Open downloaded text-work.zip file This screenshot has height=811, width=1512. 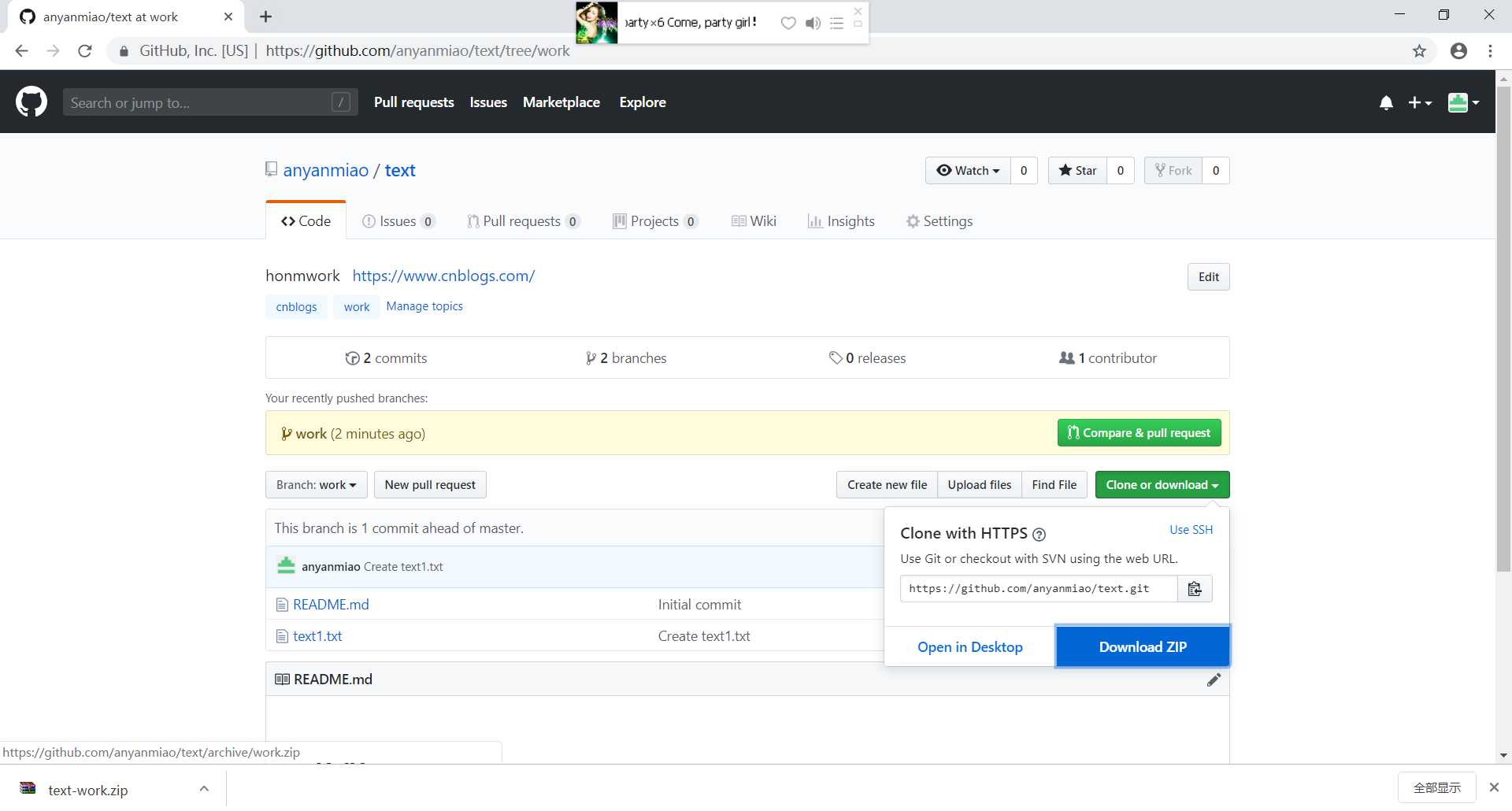[87, 790]
